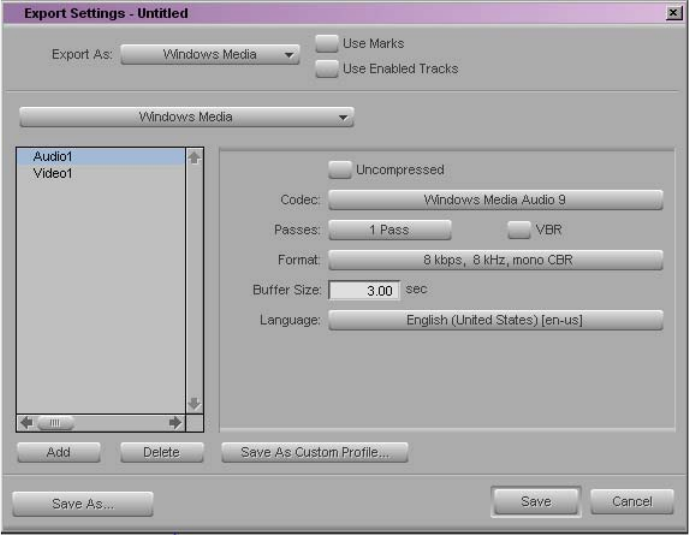This screenshot has height=535, width=689.
Task: Click the stream list scroll up arrow
Action: 194,157
